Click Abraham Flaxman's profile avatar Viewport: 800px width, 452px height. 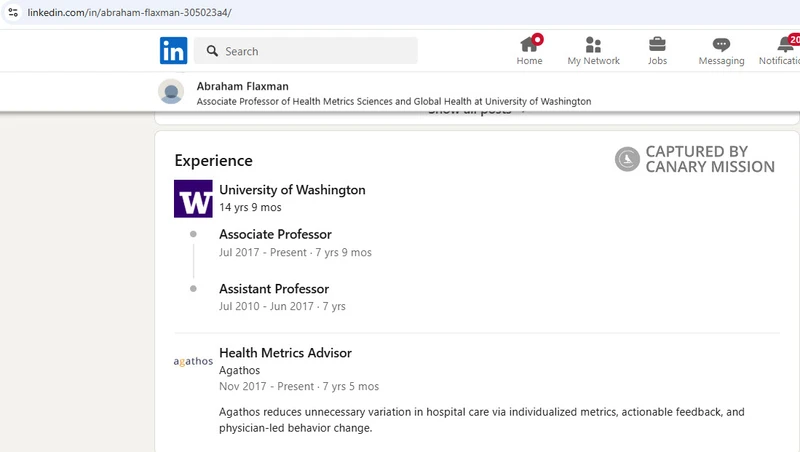(x=171, y=92)
